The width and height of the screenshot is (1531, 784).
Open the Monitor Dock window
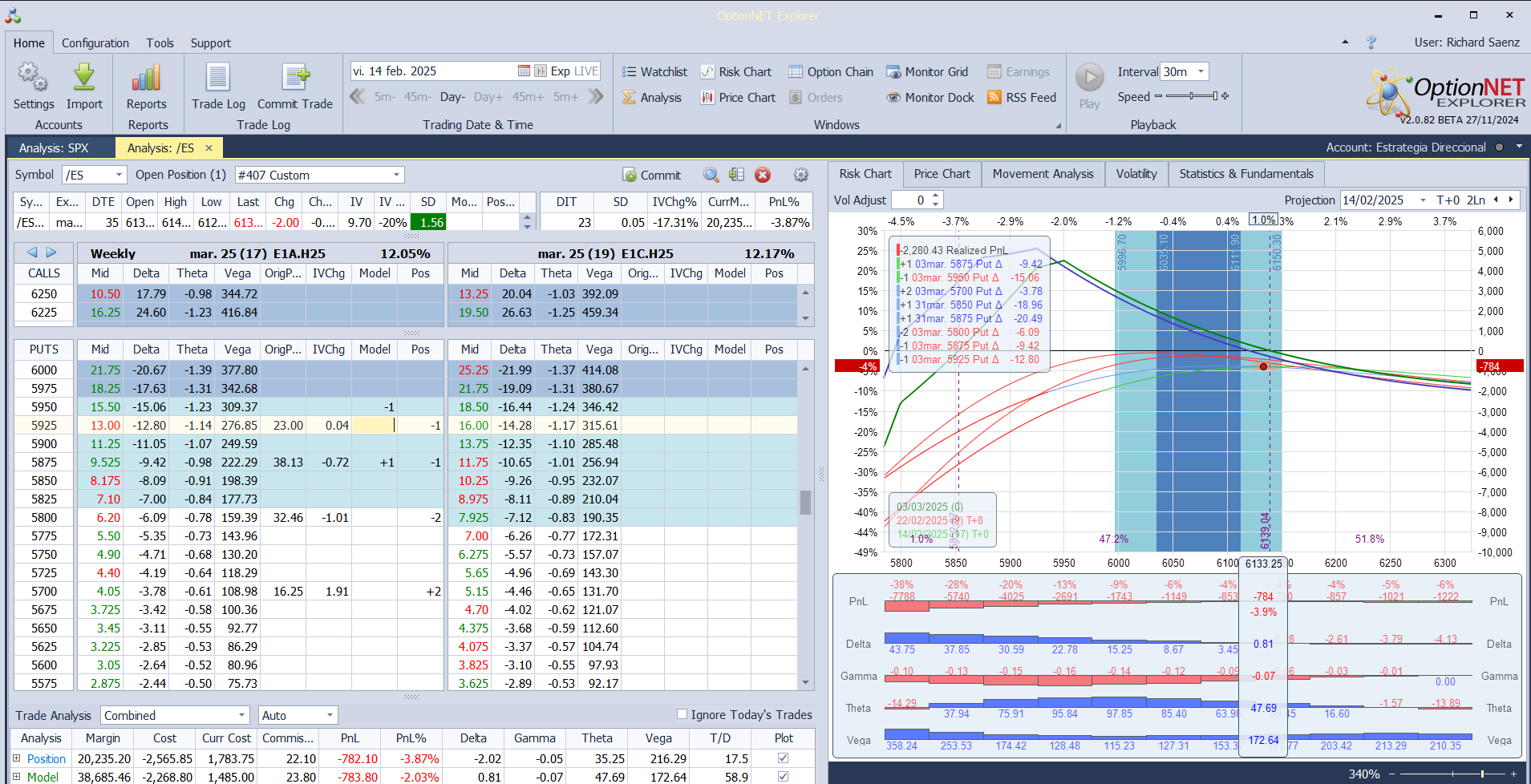[930, 98]
